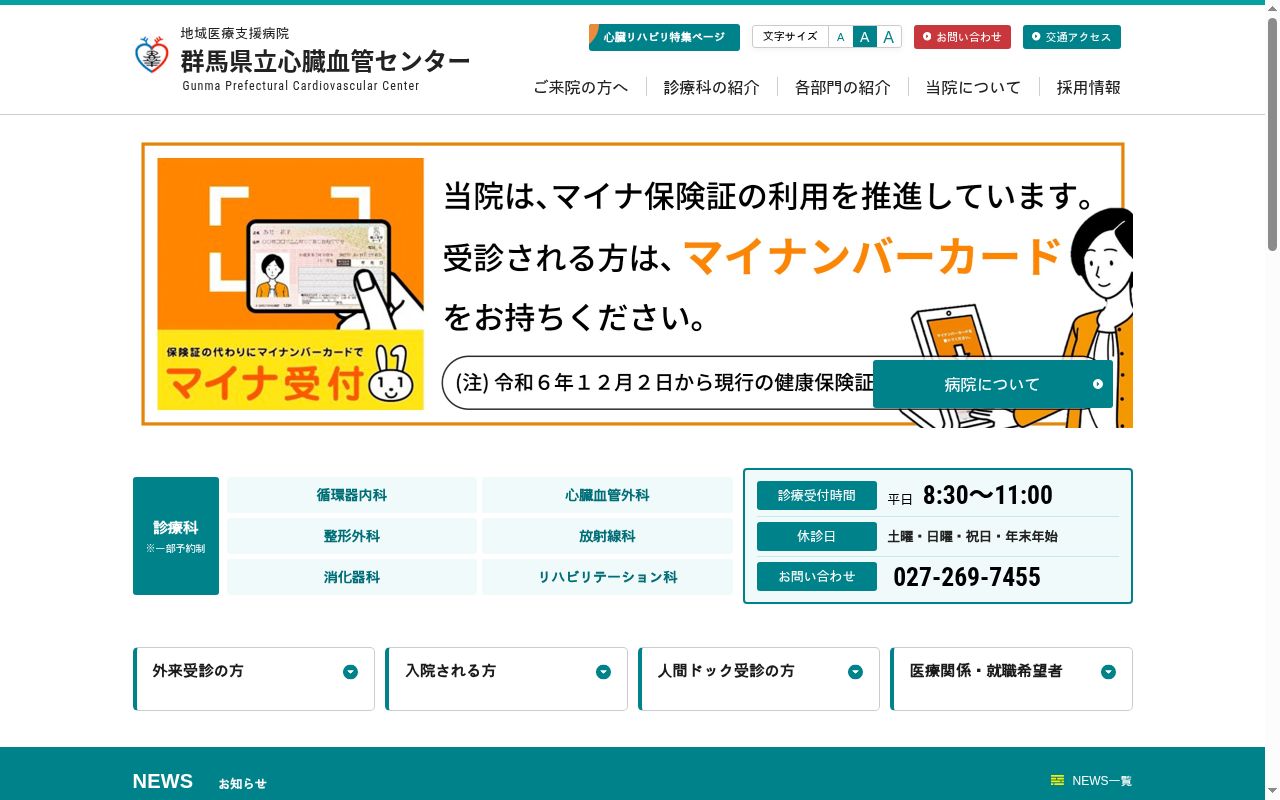This screenshot has width=1280, height=800.
Task: Open the リハビリテーション科 department link
Action: (x=607, y=577)
